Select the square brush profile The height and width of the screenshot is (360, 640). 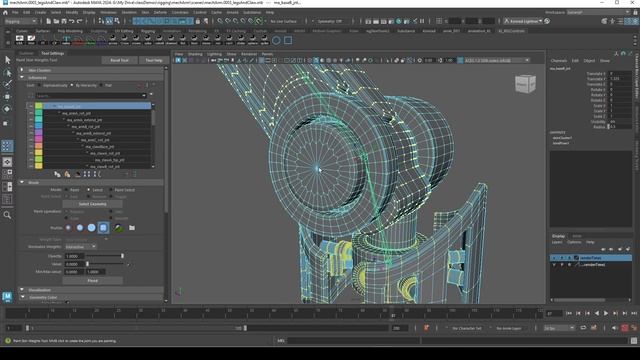pos(103,228)
